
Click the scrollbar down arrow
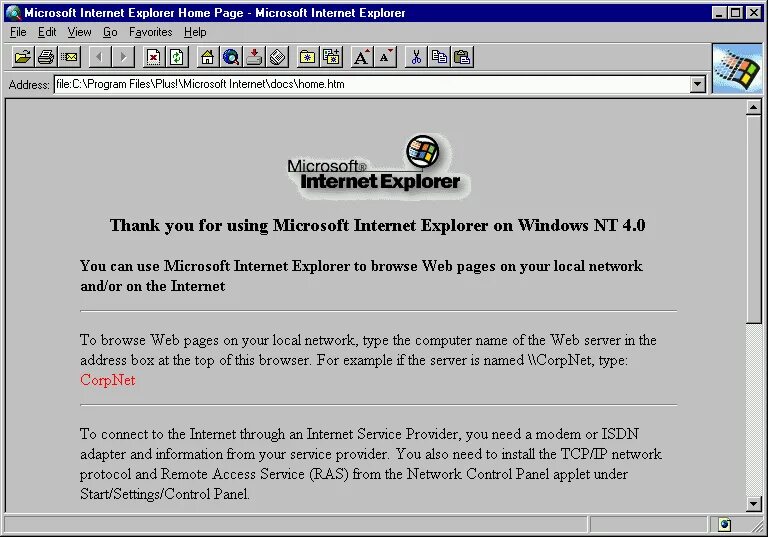click(754, 504)
